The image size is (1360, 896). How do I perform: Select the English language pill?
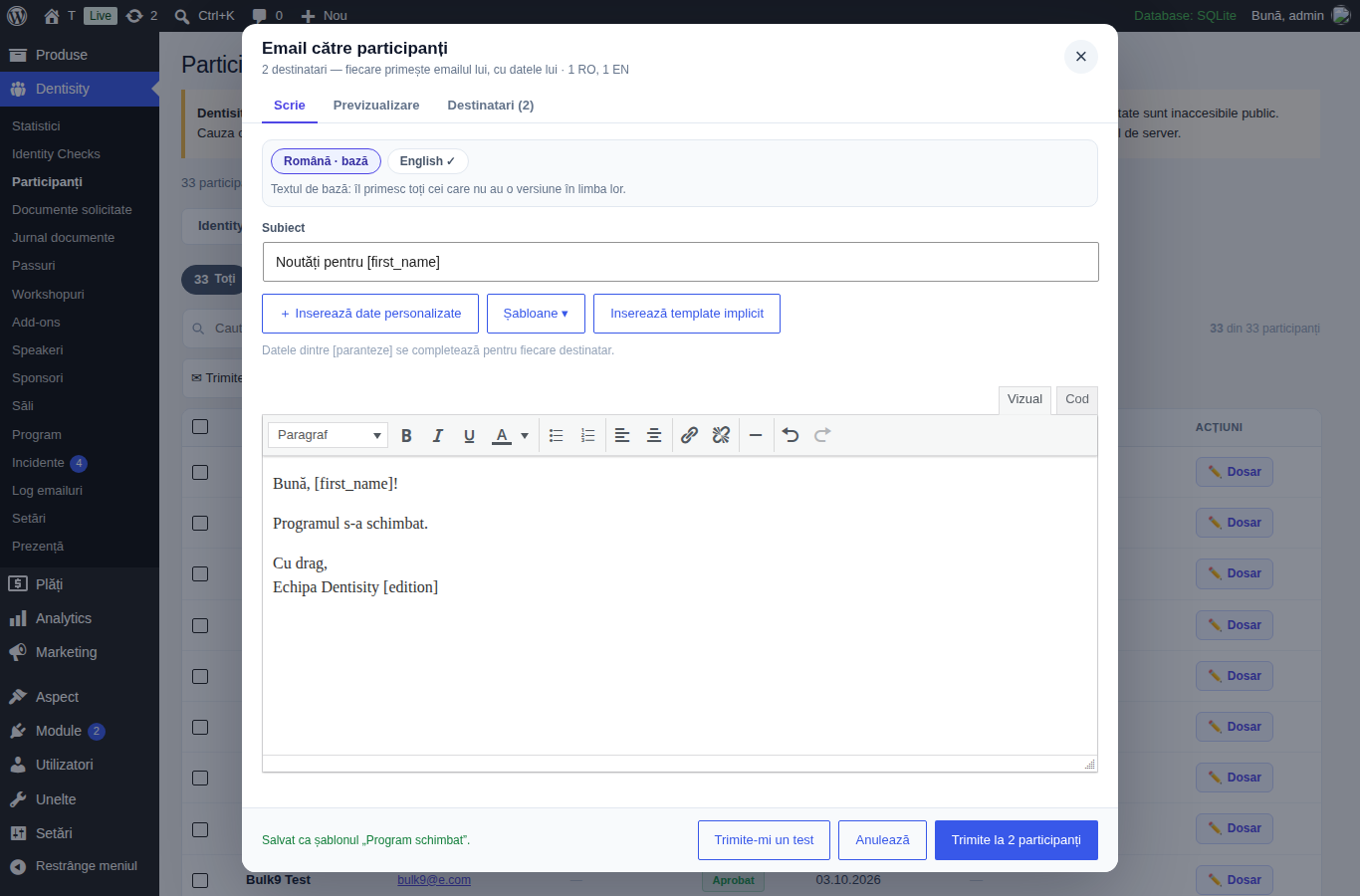pyautogui.click(x=427, y=161)
